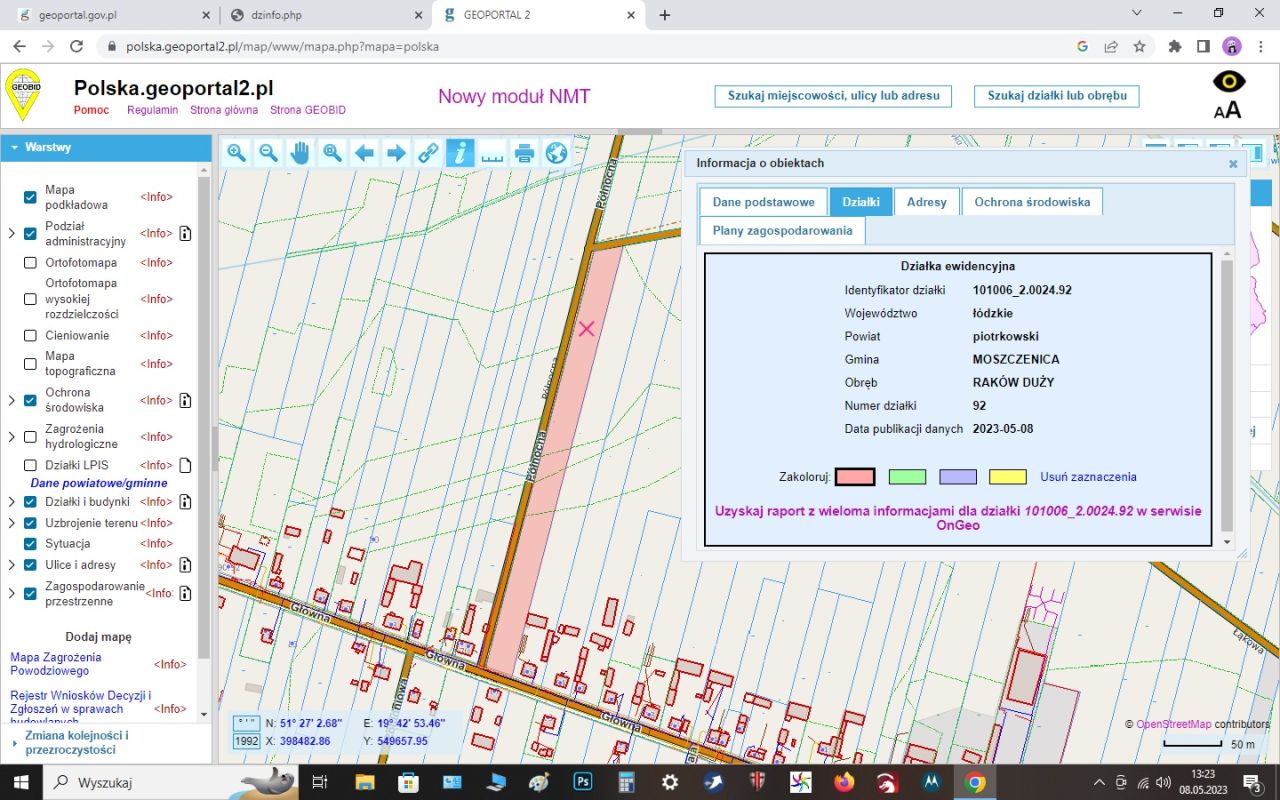Click the printer icon in map toolbar
The image size is (1280, 800).
[524, 152]
